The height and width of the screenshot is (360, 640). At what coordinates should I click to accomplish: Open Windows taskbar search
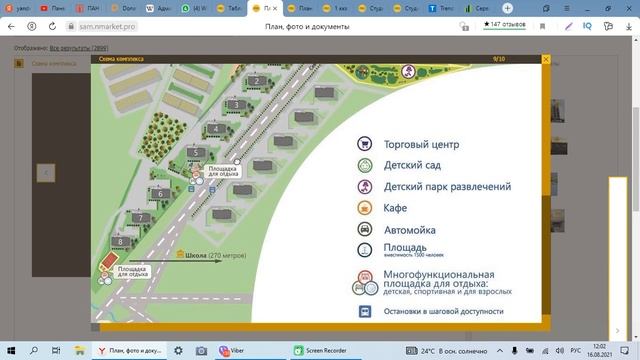click(x=34, y=351)
